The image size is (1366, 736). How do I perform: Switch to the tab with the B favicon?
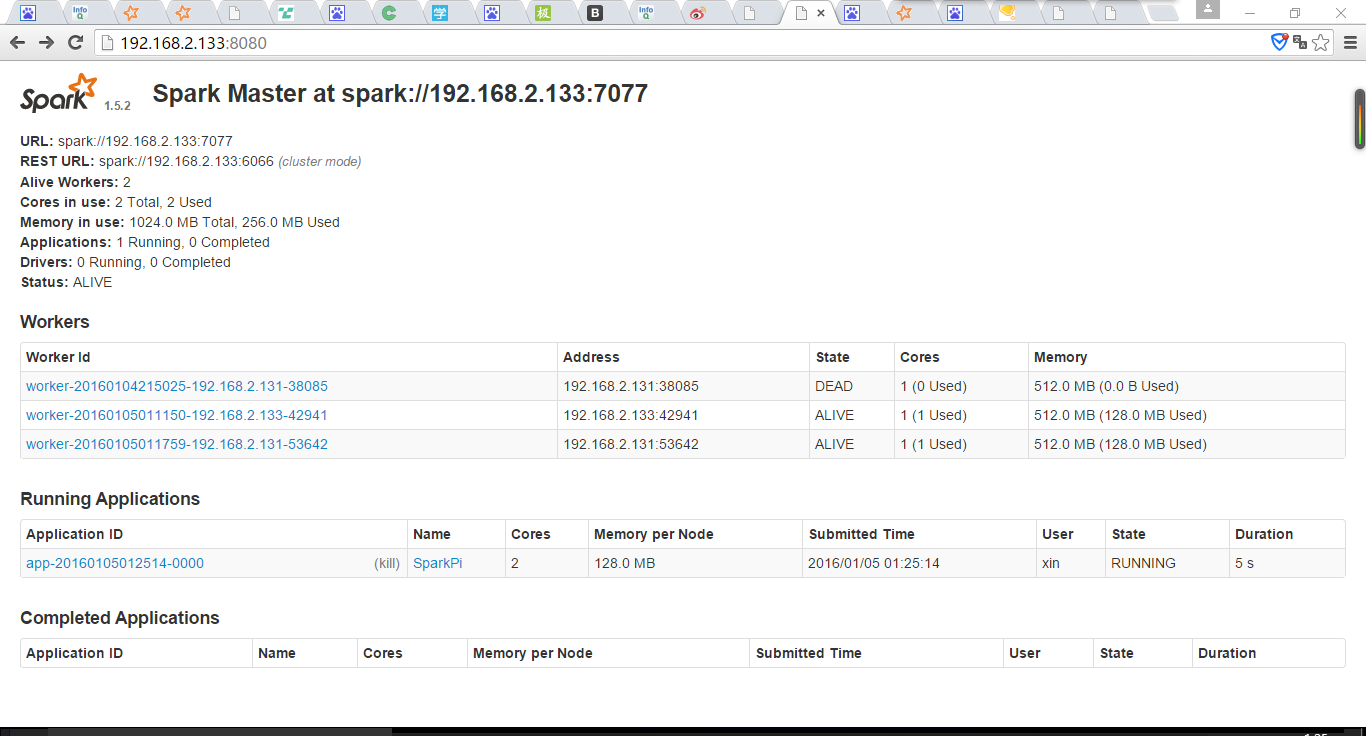click(x=594, y=13)
